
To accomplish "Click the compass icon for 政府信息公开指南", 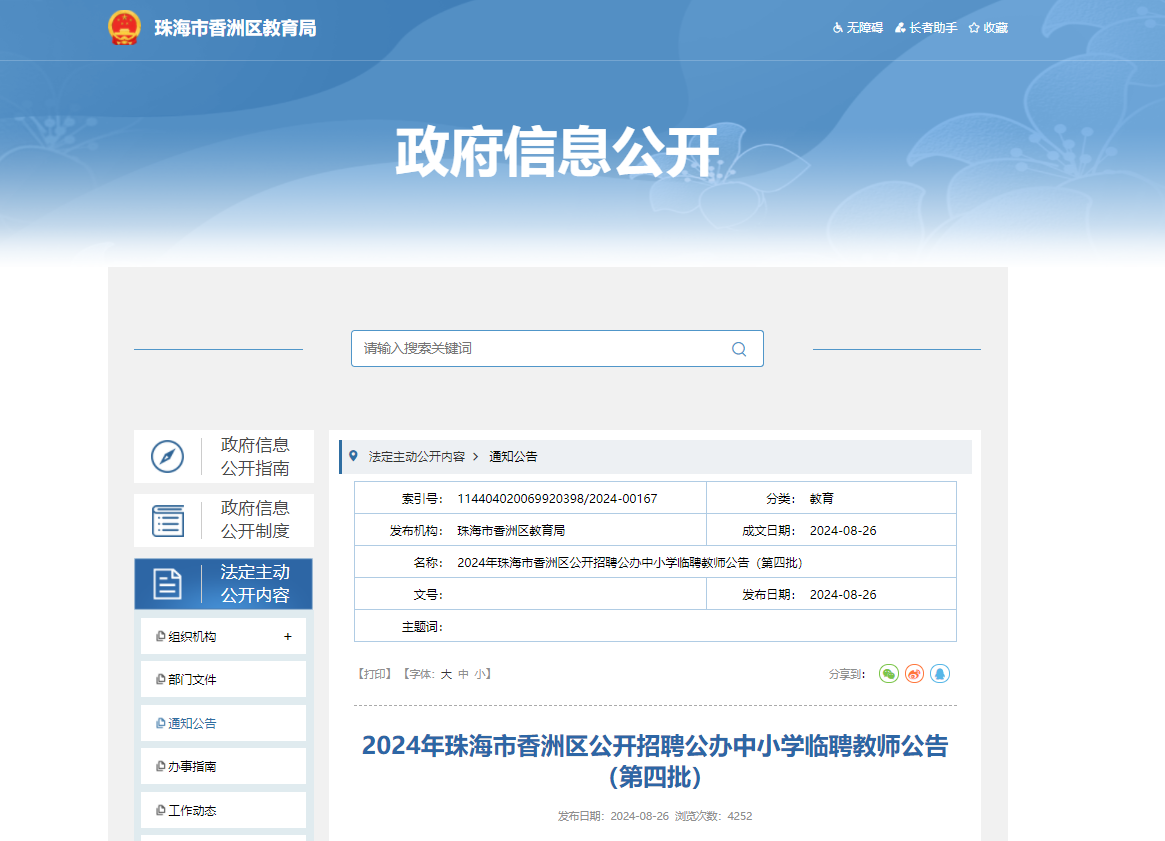I will coord(167,457).
